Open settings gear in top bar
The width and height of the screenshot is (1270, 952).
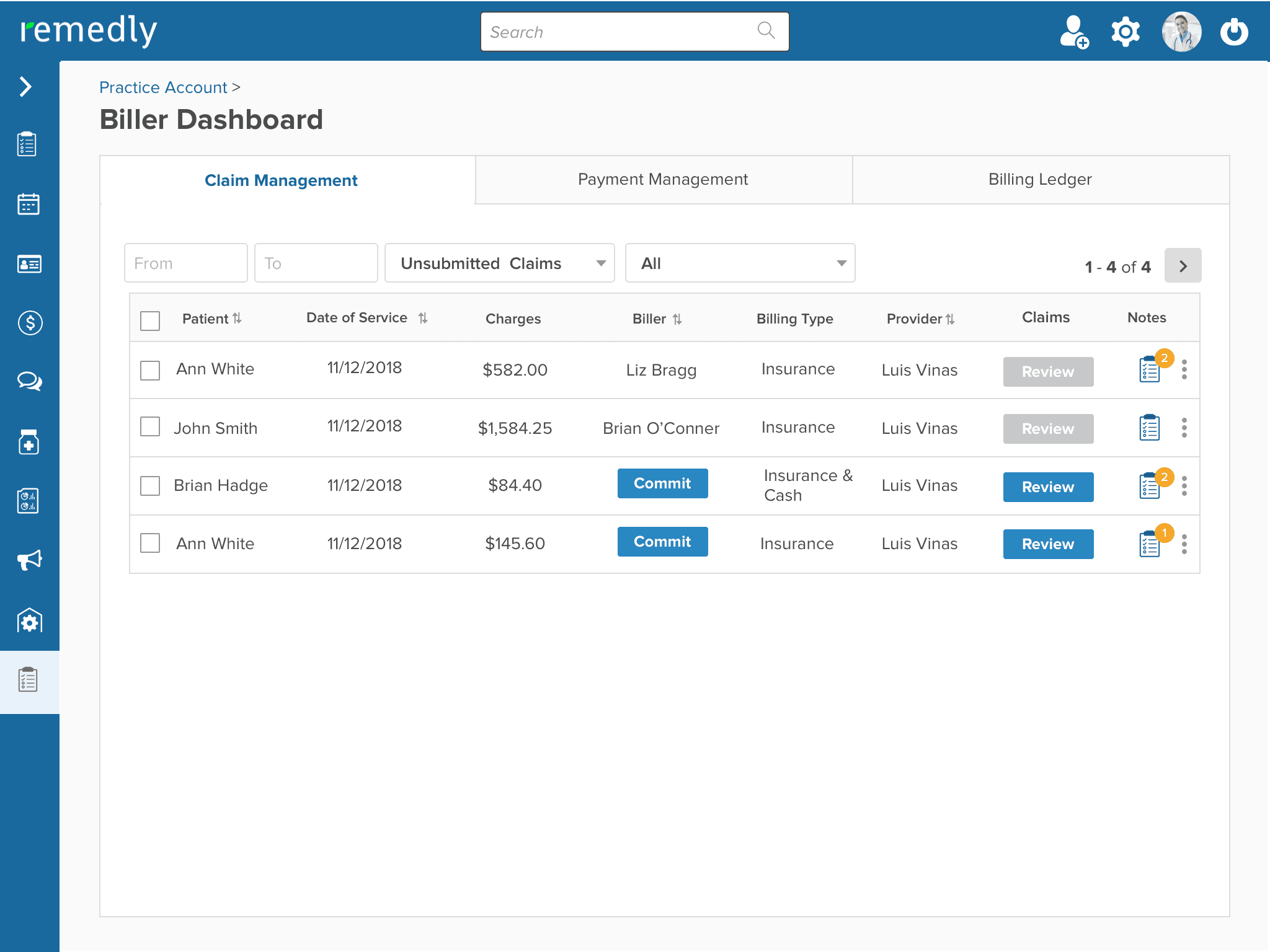pyautogui.click(x=1126, y=32)
